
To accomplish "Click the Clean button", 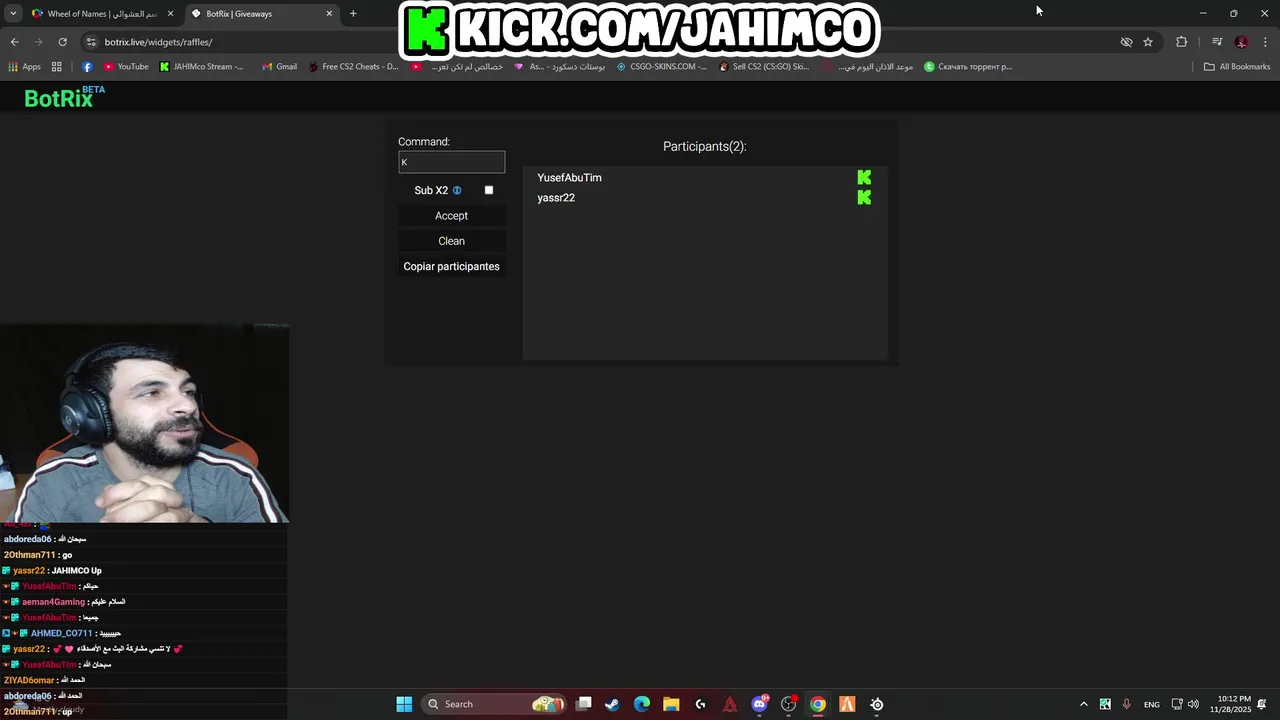I will coord(451,241).
